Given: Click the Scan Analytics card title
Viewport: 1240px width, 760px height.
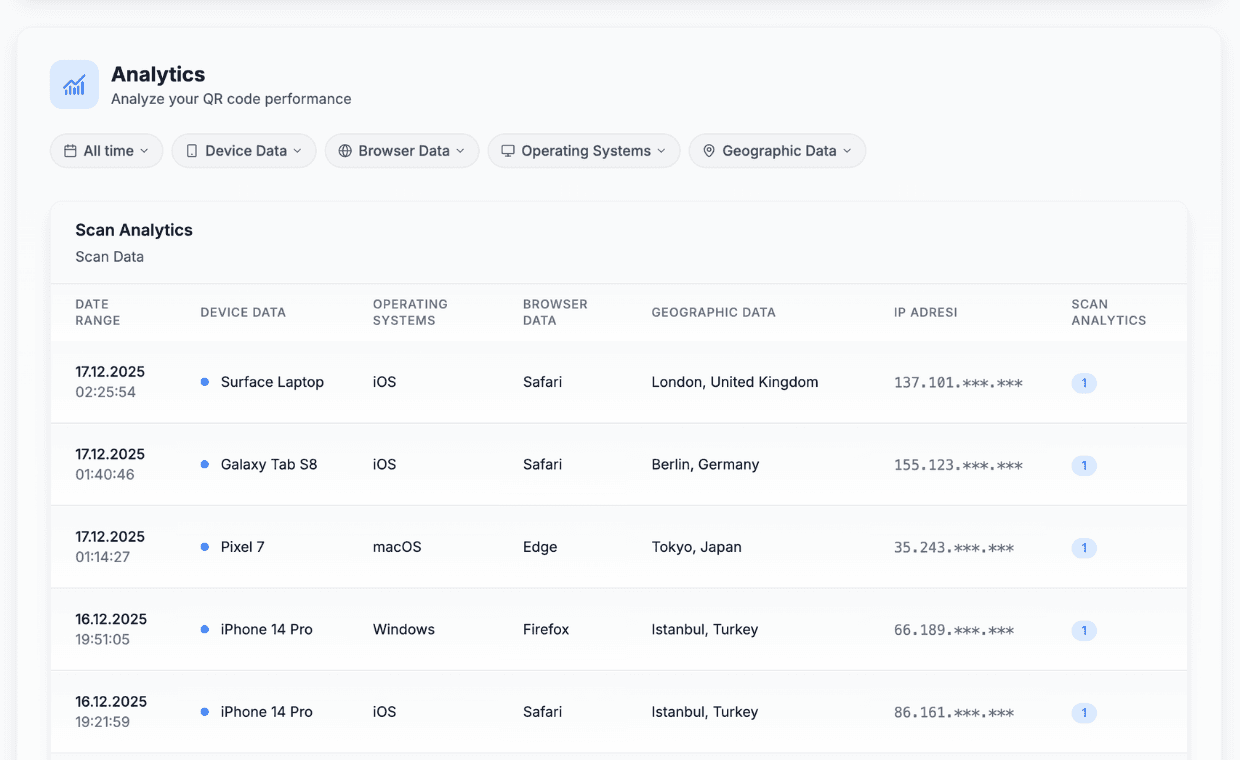Looking at the screenshot, I should click(x=134, y=230).
